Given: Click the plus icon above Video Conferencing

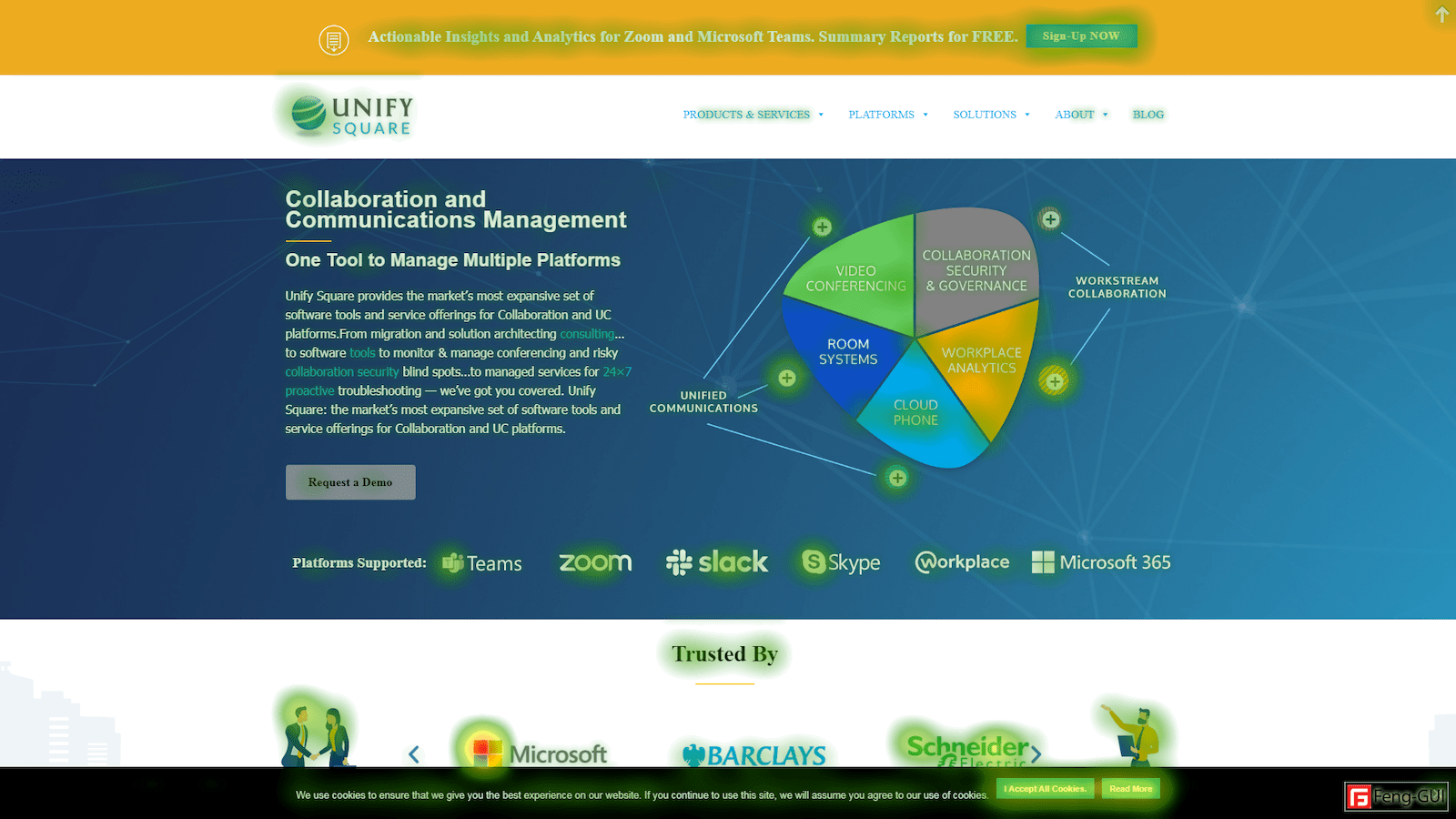Looking at the screenshot, I should pyautogui.click(x=822, y=227).
